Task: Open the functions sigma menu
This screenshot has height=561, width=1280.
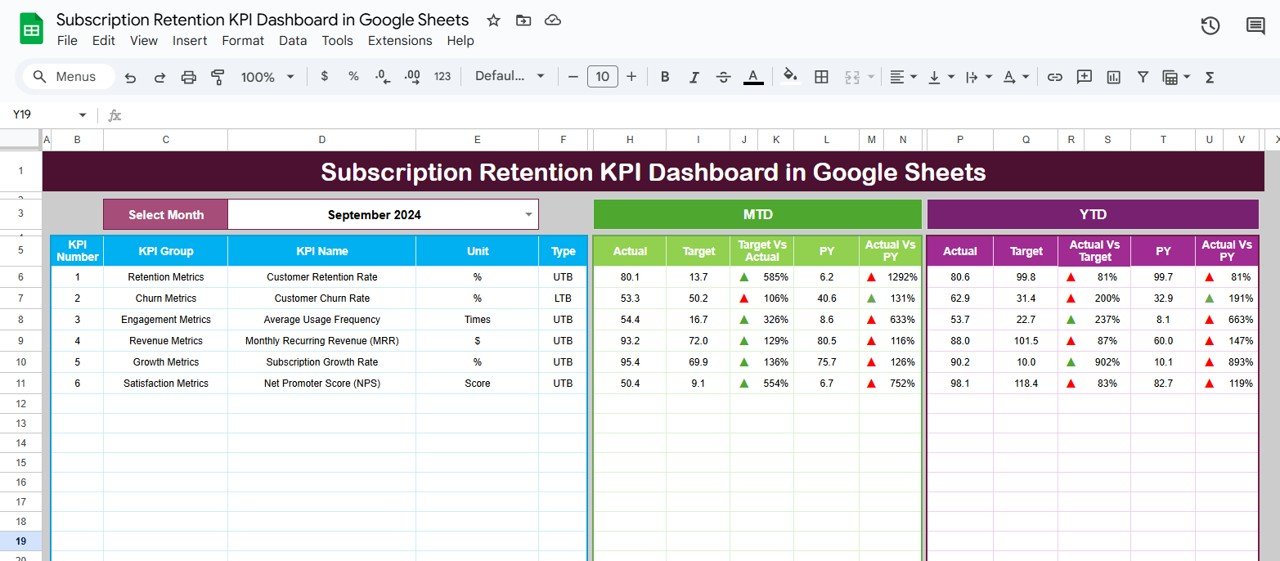Action: 1209,77
